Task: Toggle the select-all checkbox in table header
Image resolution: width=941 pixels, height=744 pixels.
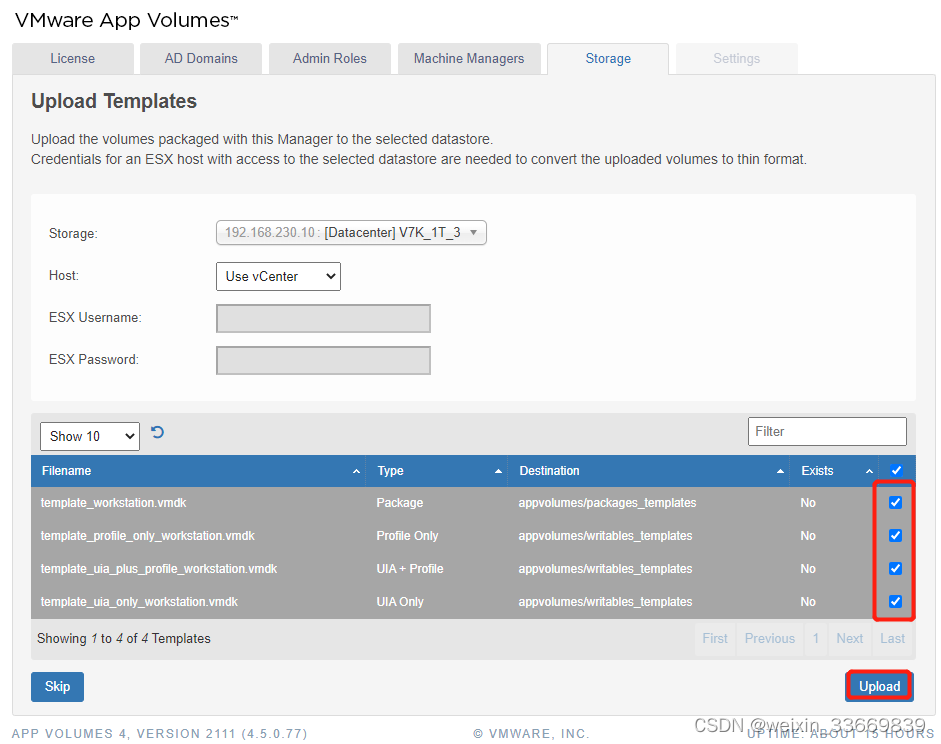Action: [x=896, y=470]
